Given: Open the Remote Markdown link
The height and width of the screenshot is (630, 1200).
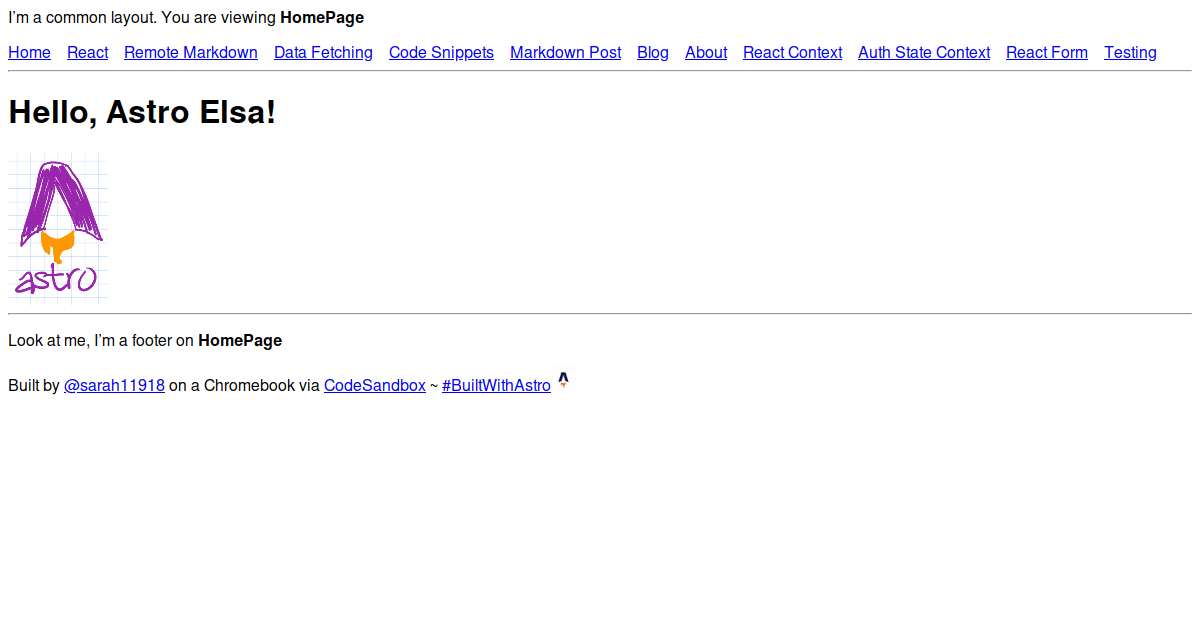Looking at the screenshot, I should (190, 53).
